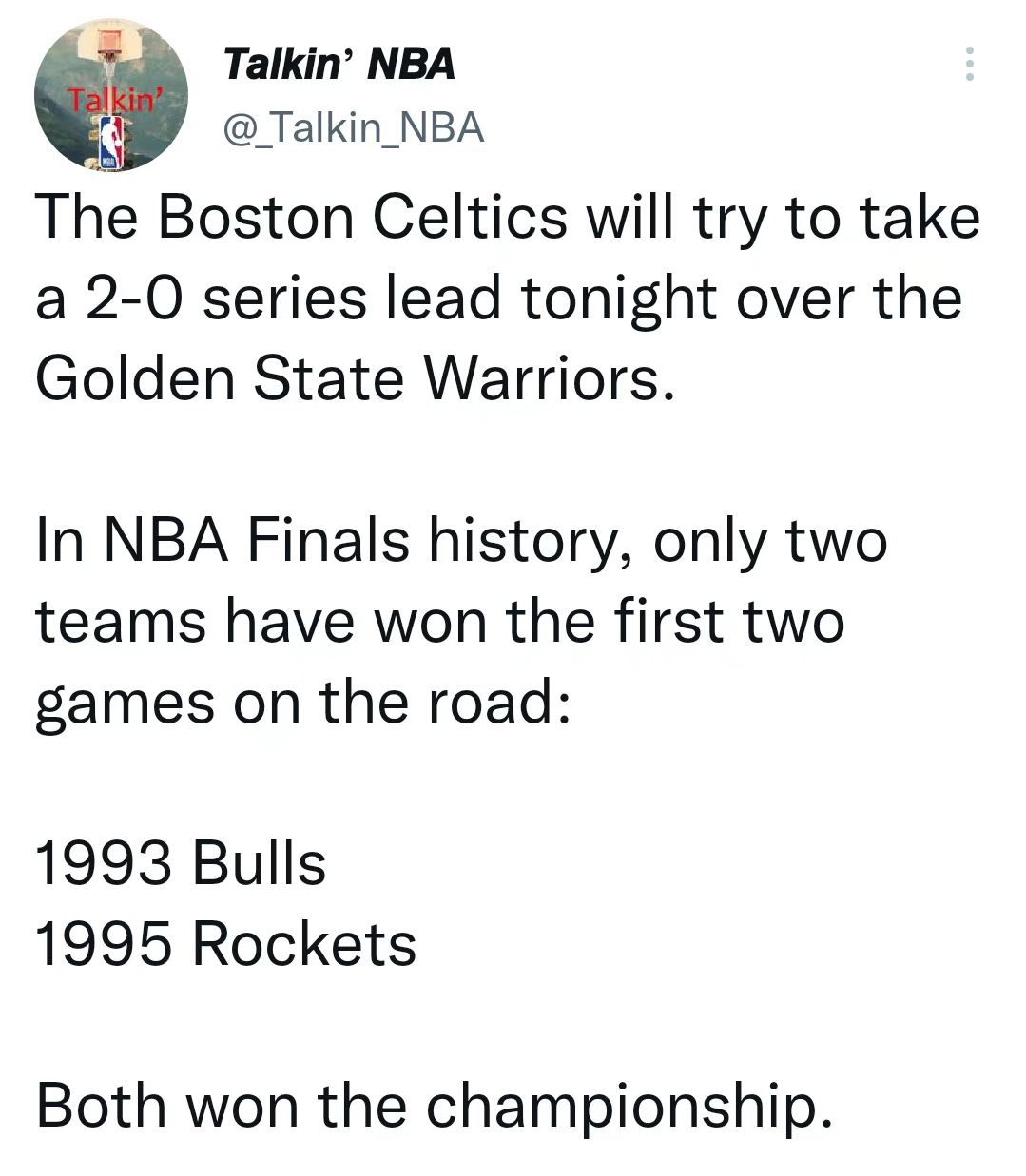The width and height of the screenshot is (1026, 1176).
Task: Open the Talkin' NBA profile avatar
Action: 110,97
